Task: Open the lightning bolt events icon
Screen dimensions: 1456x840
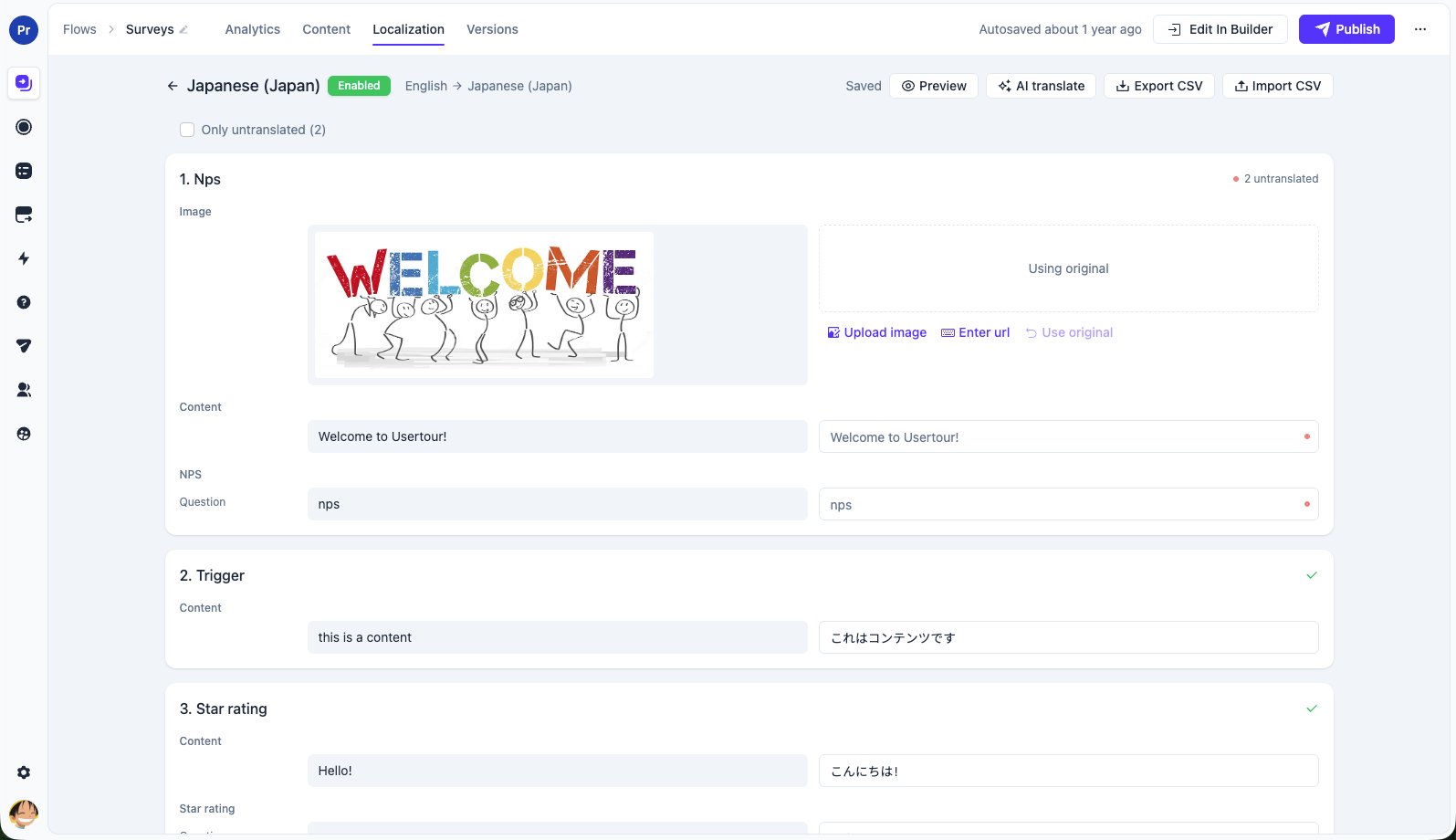Action: (24, 258)
